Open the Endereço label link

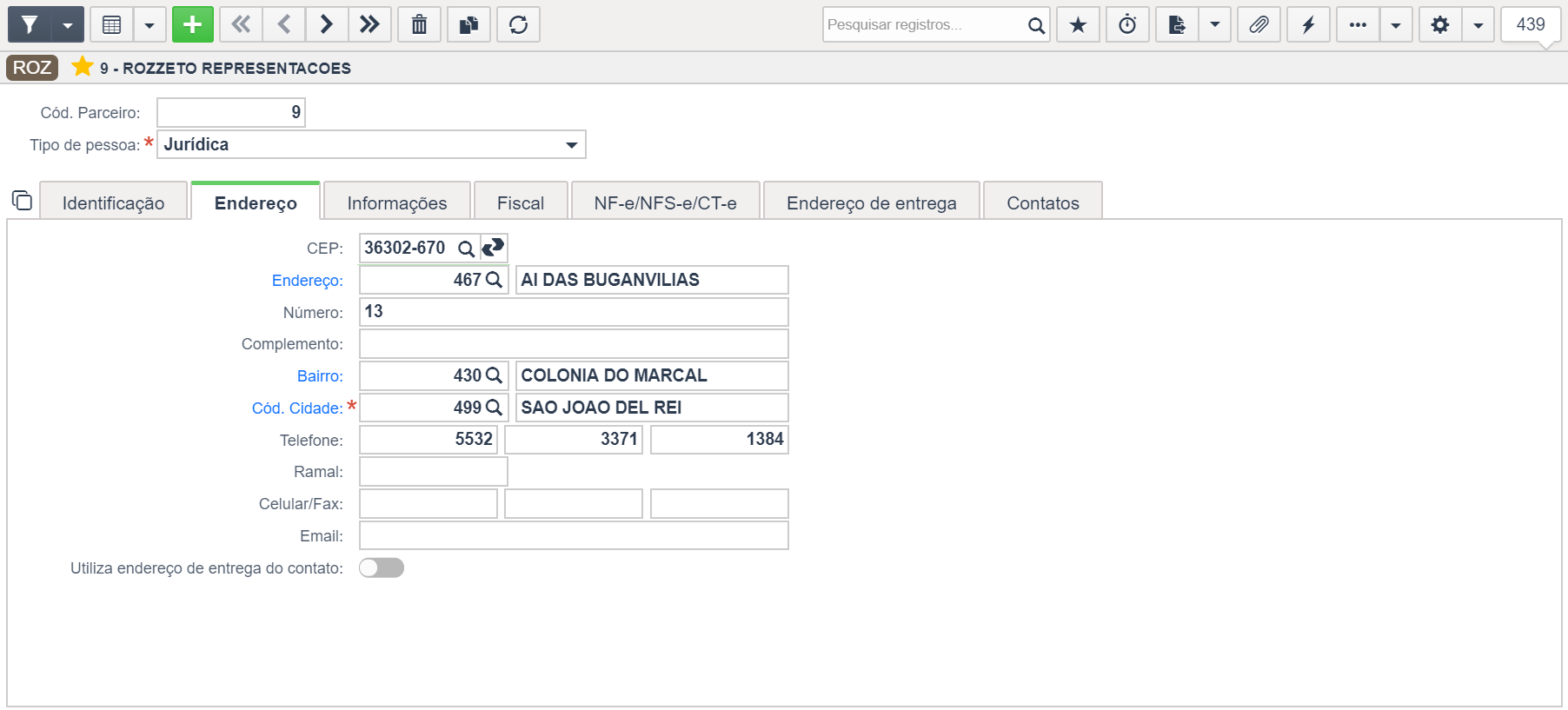tap(308, 281)
